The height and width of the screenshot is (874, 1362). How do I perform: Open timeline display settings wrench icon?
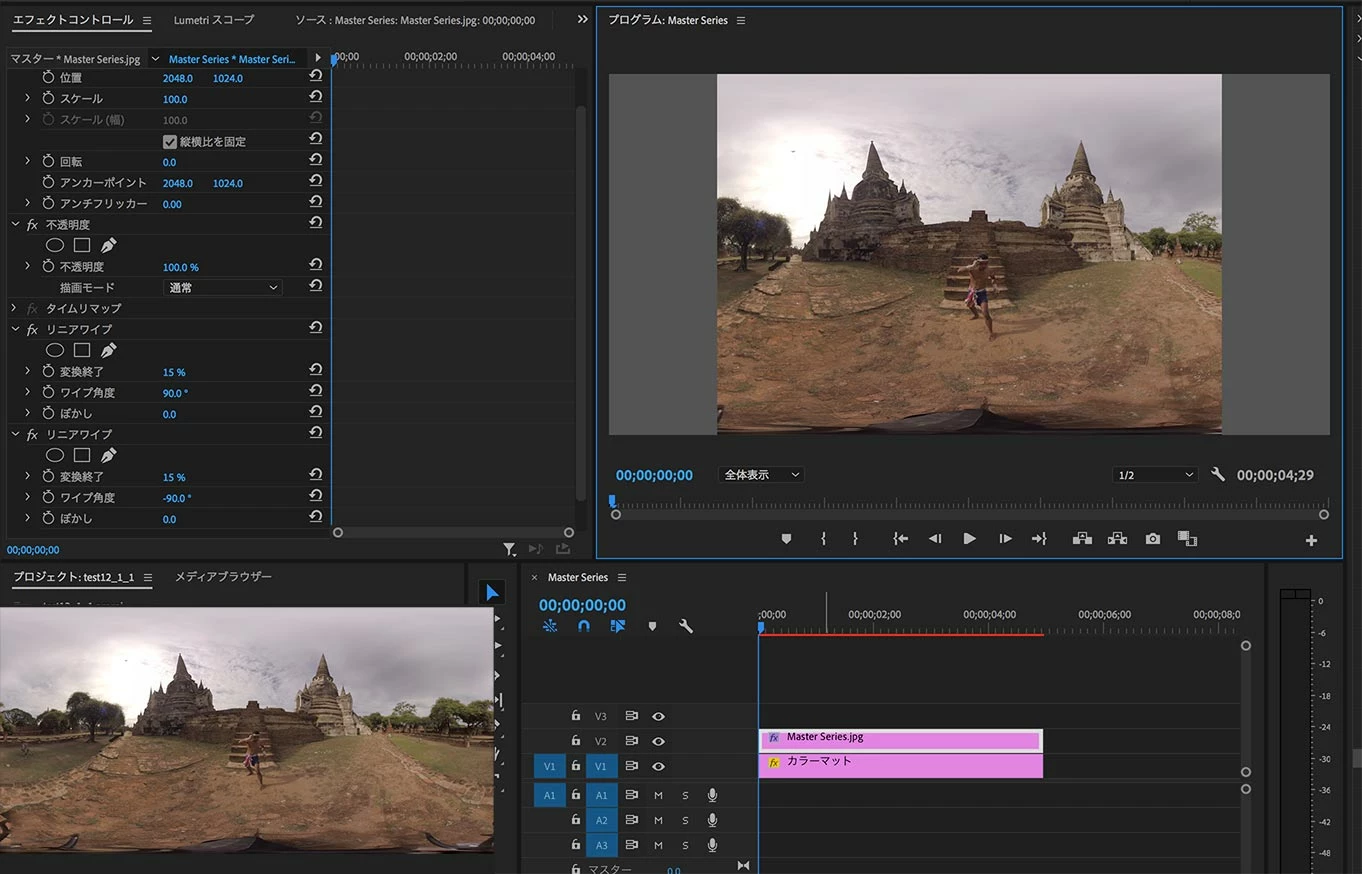[x=685, y=626]
